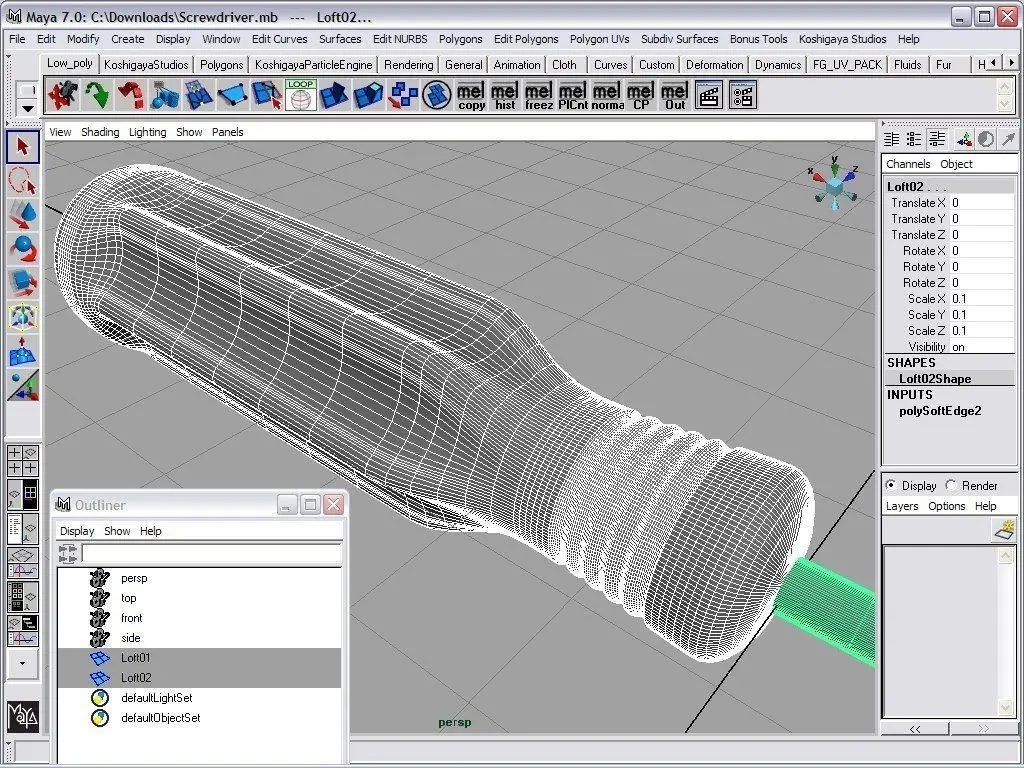This screenshot has width=1024, height=768.
Task: Click the channel box speed circle icon
Action: (x=986, y=139)
